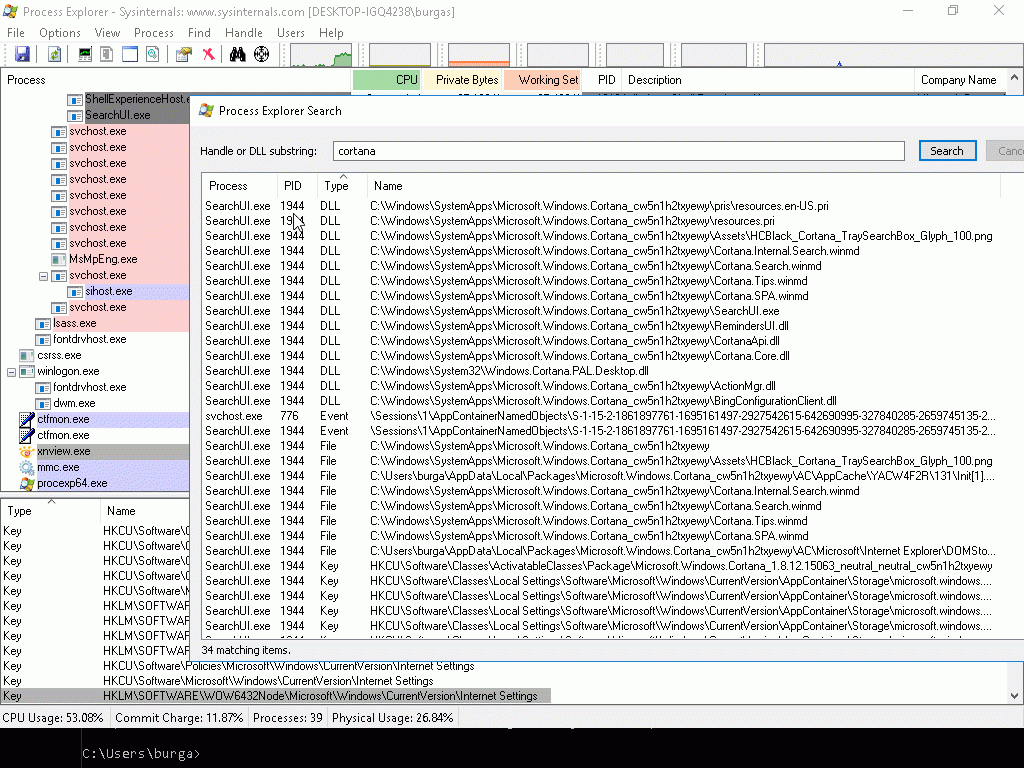Click the MsMpEng.exe process icon
This screenshot has width=1024, height=768.
59,259
